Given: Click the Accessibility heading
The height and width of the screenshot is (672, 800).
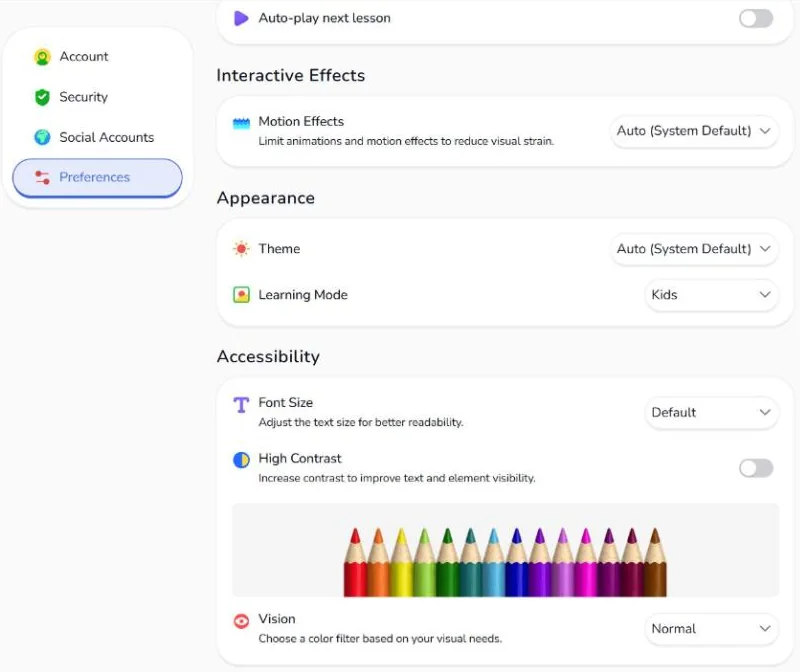Looking at the screenshot, I should [268, 356].
